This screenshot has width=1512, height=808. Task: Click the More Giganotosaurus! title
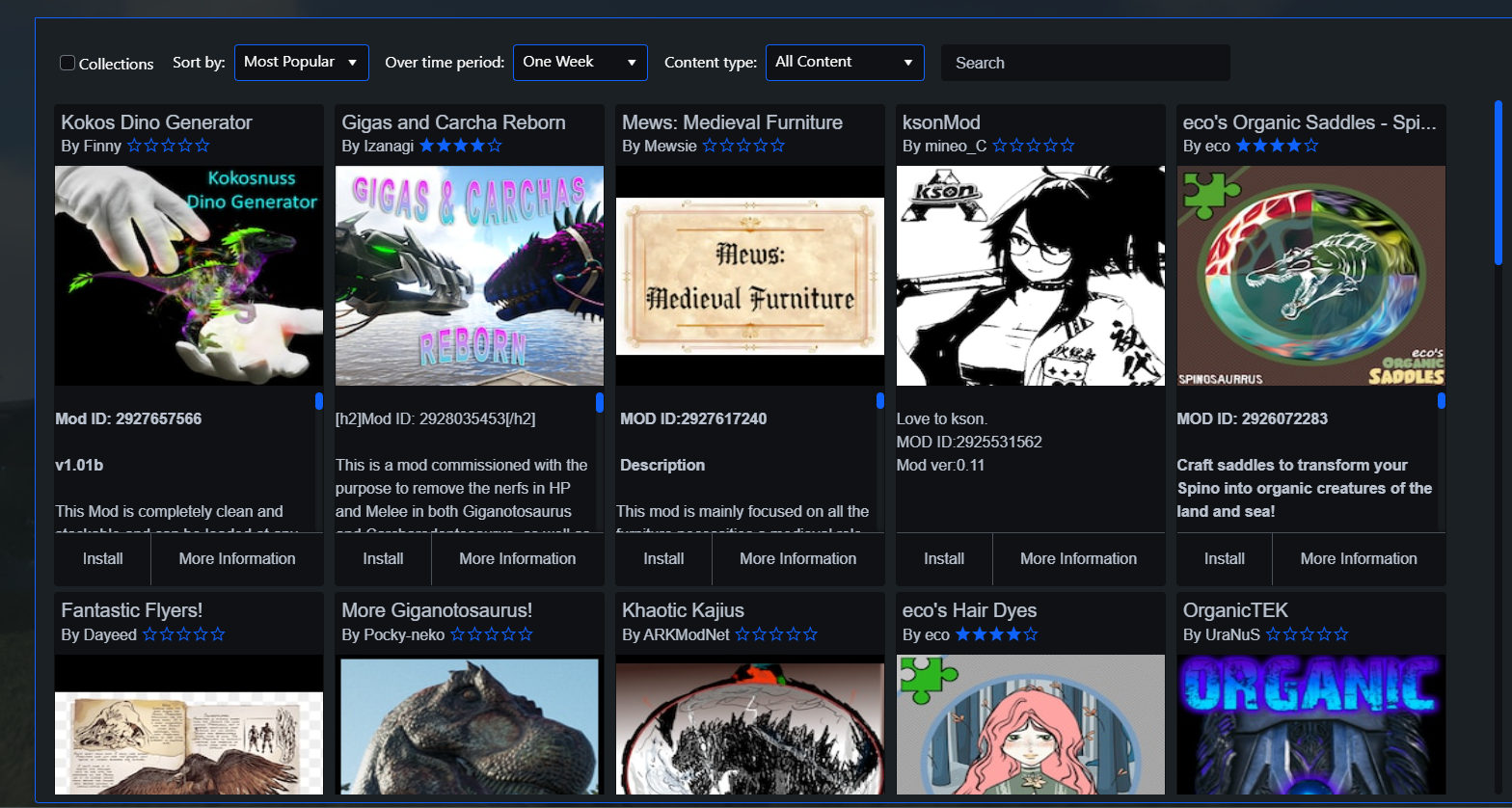click(437, 610)
